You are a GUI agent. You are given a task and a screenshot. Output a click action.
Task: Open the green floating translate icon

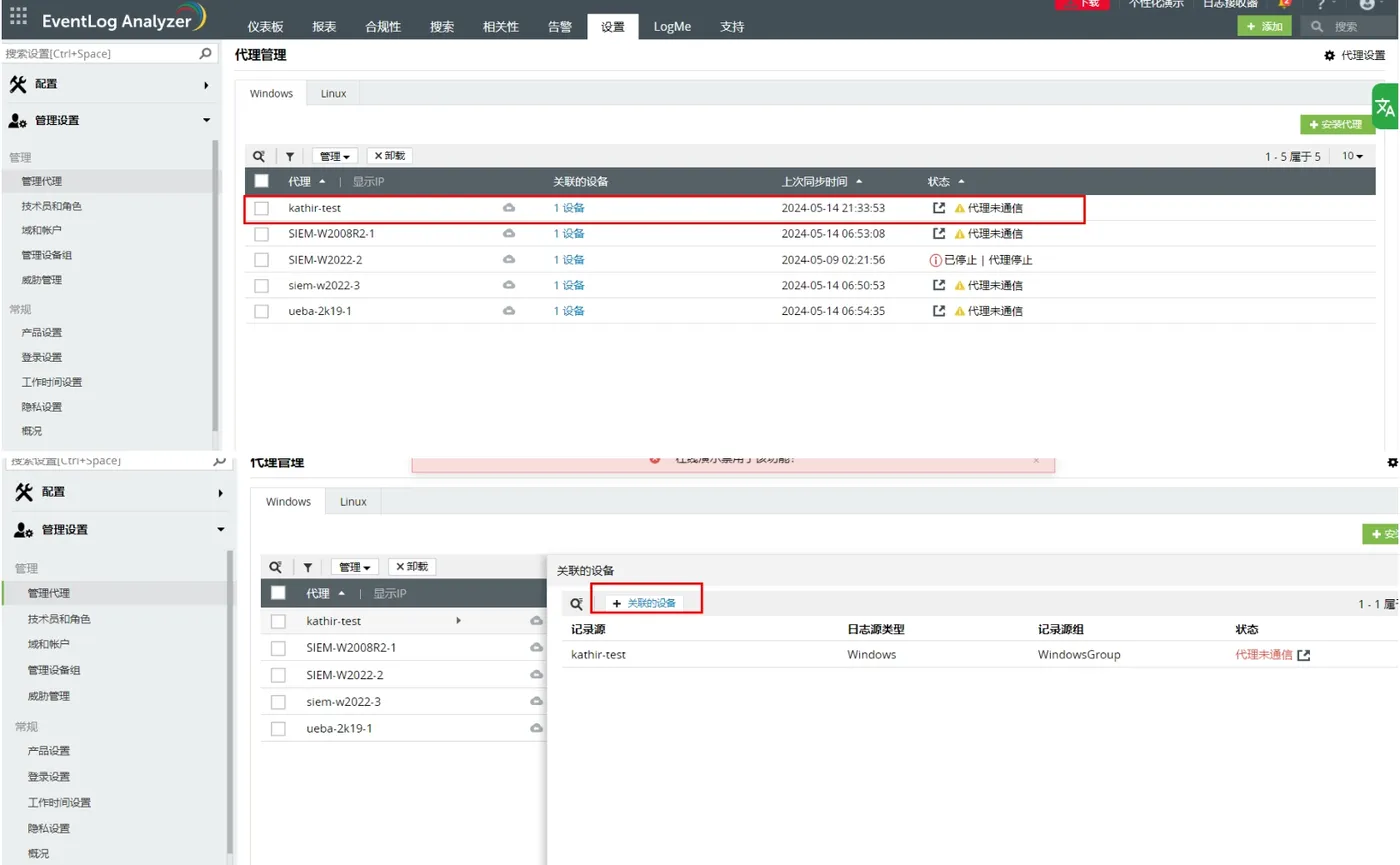click(x=1385, y=107)
